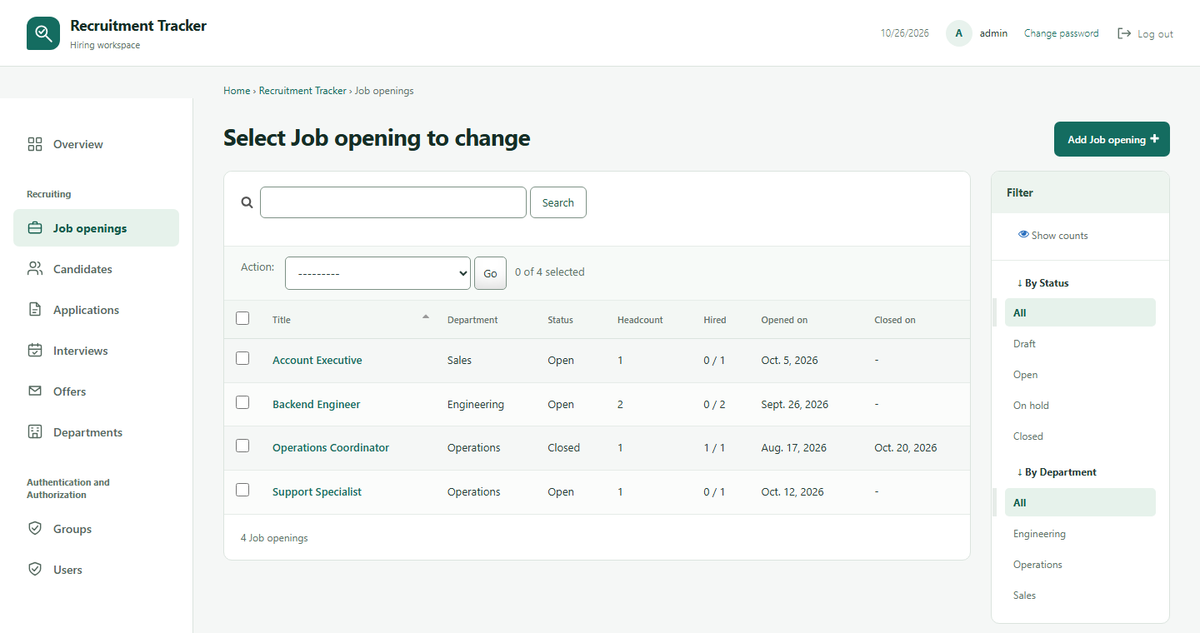Filter status by Closed
1200x633 pixels.
pos(1080,436)
